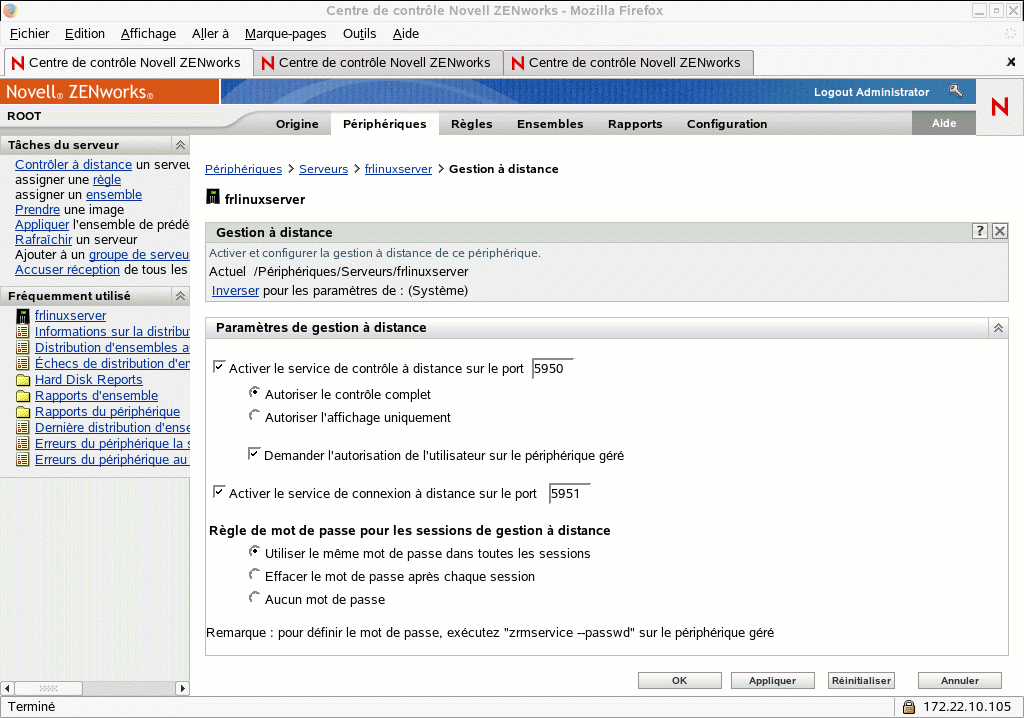Click report icon beside Erreurs du périphérique la

tap(23, 444)
